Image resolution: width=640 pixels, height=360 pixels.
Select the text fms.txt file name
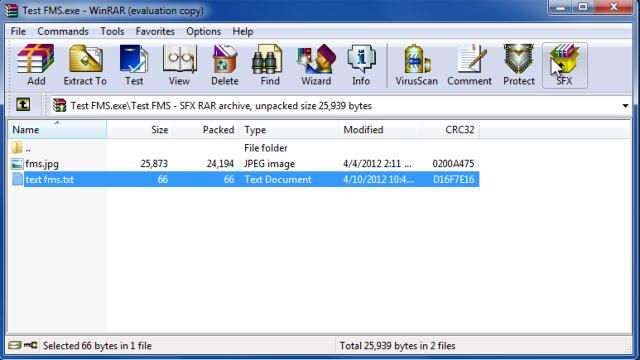[x=49, y=180]
